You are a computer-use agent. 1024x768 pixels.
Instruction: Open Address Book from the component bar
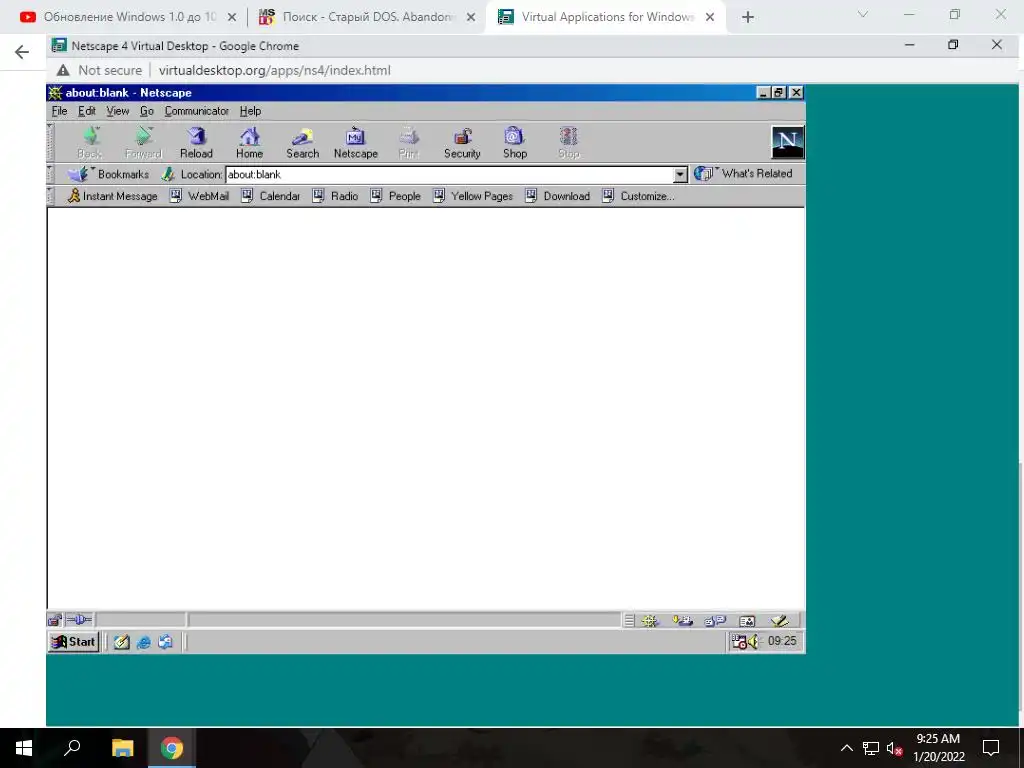coord(747,620)
